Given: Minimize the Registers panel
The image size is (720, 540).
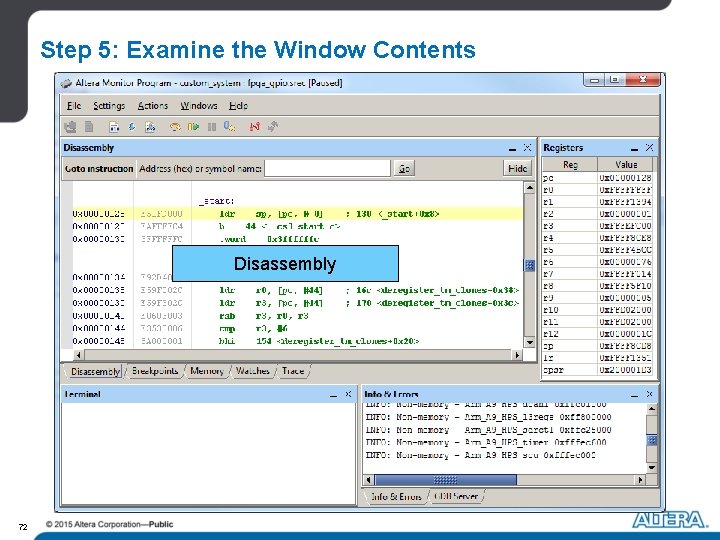Looking at the screenshot, I should [635, 148].
